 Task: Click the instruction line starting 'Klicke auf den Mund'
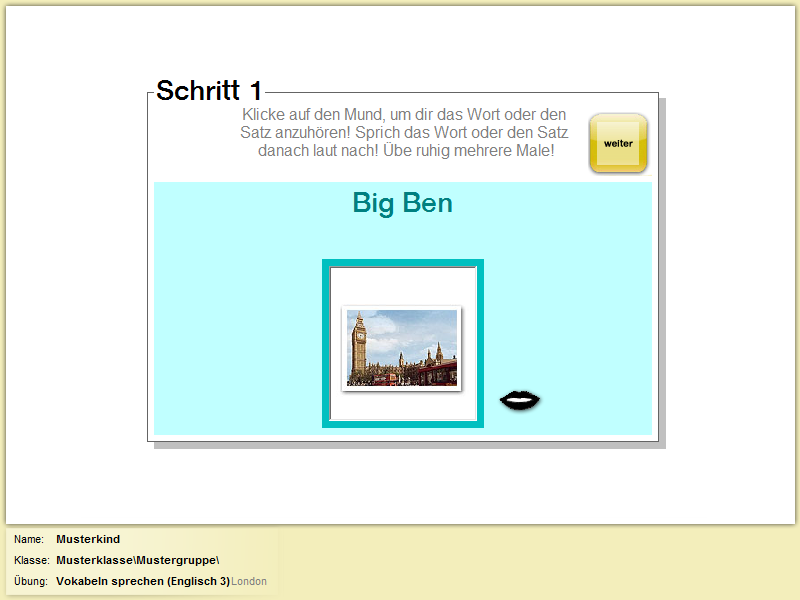404,115
